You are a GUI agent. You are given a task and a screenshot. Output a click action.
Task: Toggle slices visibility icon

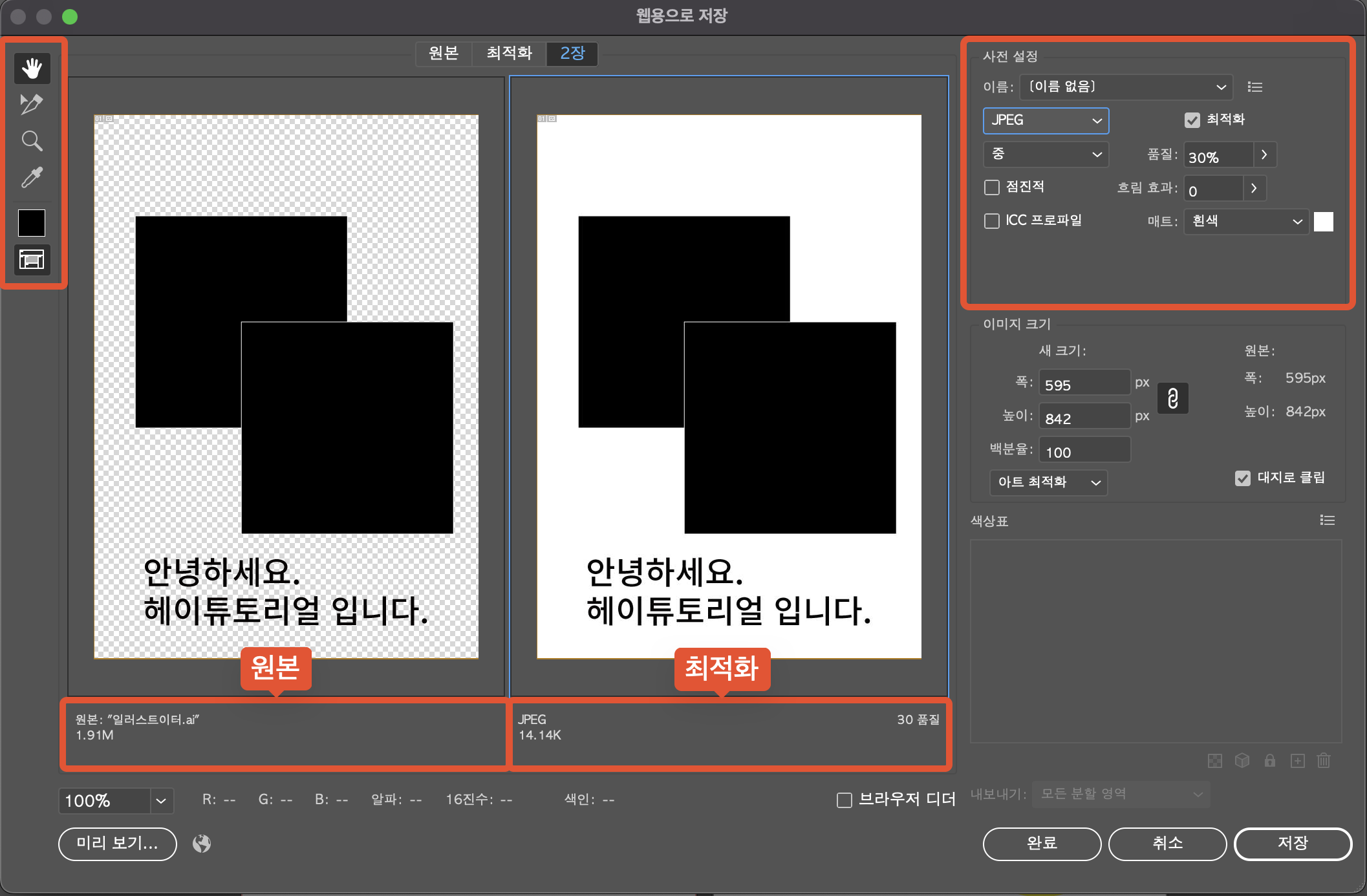[32, 259]
